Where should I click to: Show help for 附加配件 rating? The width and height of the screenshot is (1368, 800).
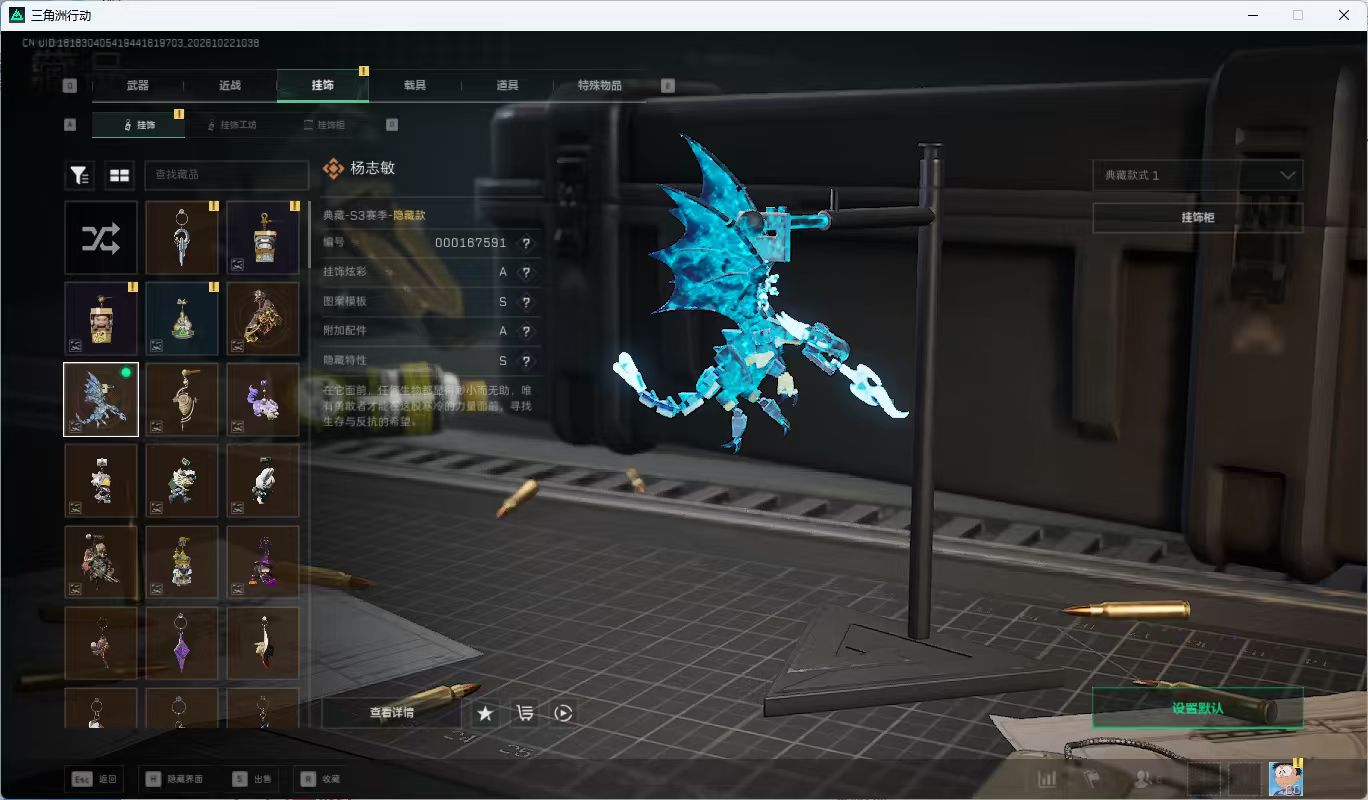(526, 331)
